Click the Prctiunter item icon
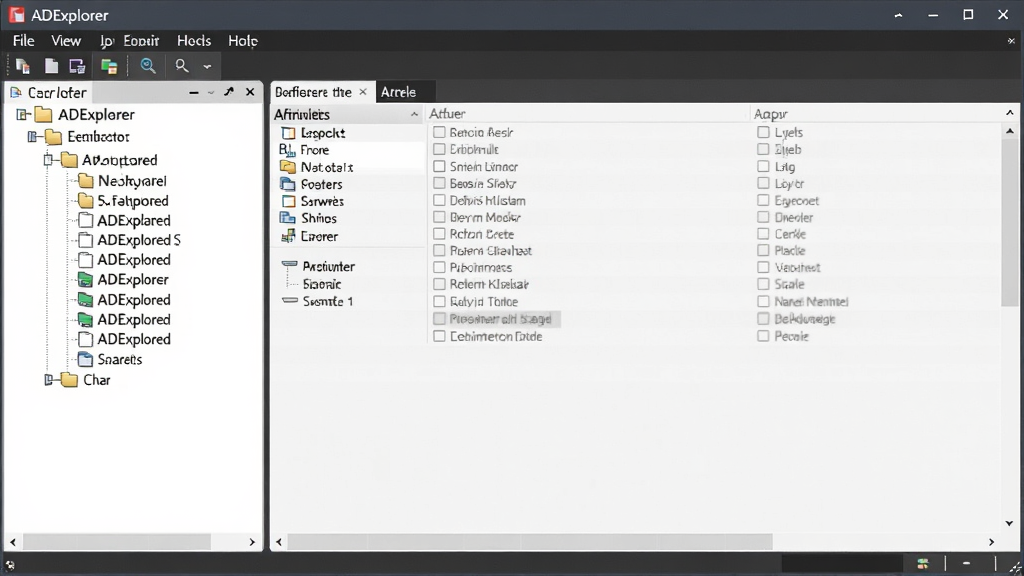Viewport: 1024px width, 576px height. [289, 265]
